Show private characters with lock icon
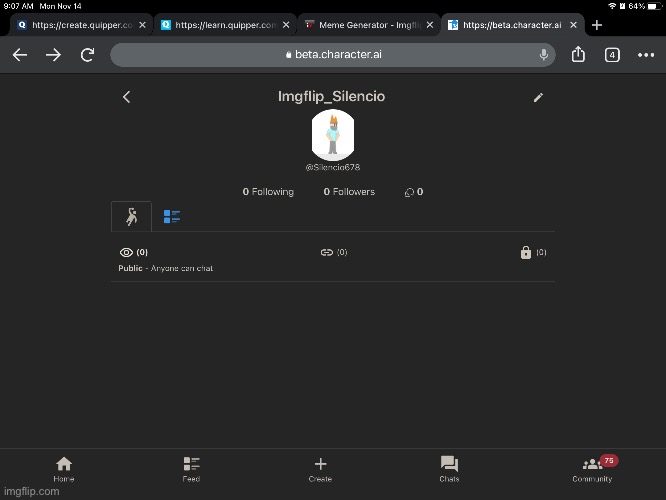Image resolution: width=666 pixels, height=500 pixels. pyautogui.click(x=532, y=253)
